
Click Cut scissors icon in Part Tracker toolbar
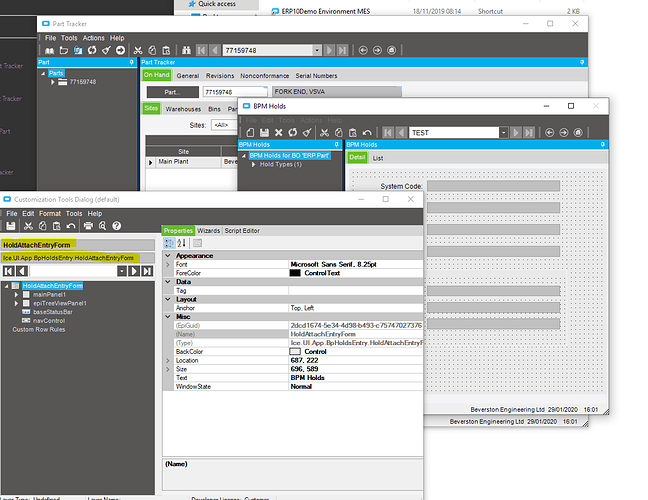[138, 50]
